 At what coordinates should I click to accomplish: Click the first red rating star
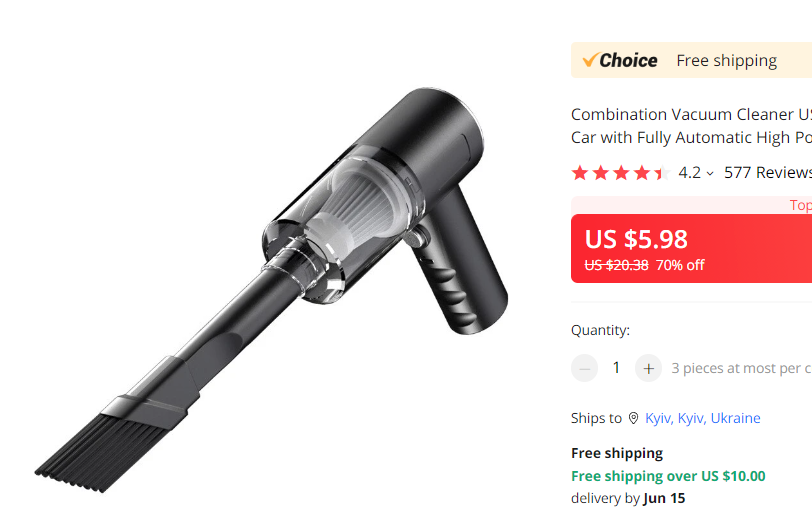580,173
